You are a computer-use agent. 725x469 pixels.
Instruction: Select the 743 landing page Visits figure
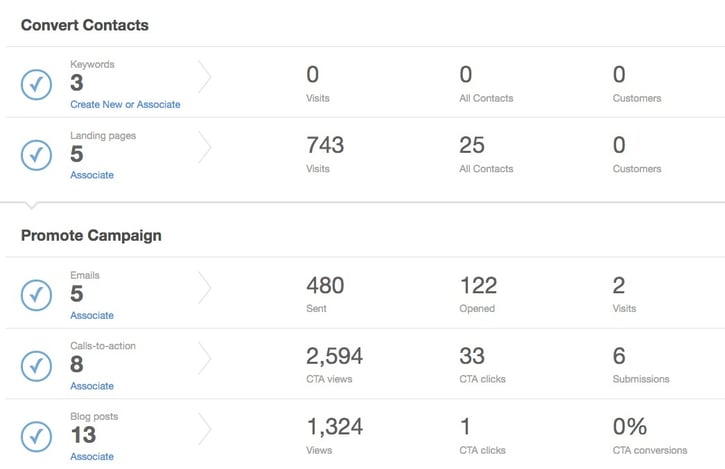[325, 145]
